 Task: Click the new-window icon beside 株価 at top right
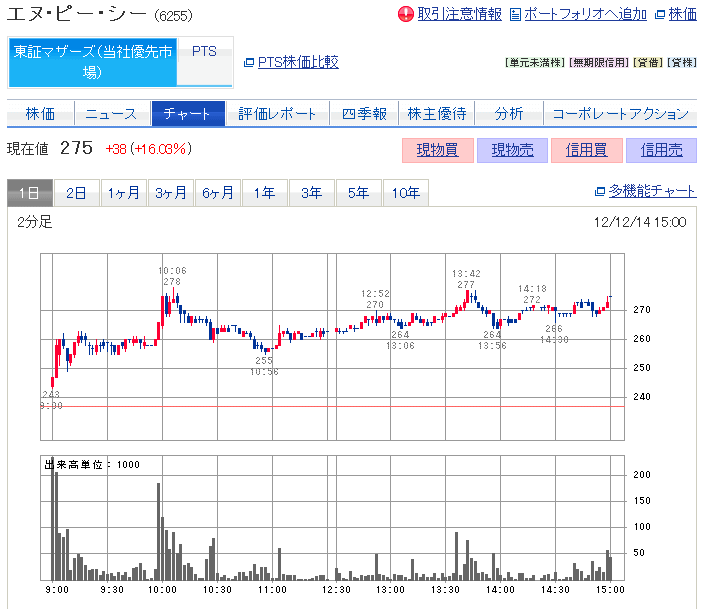[660, 15]
